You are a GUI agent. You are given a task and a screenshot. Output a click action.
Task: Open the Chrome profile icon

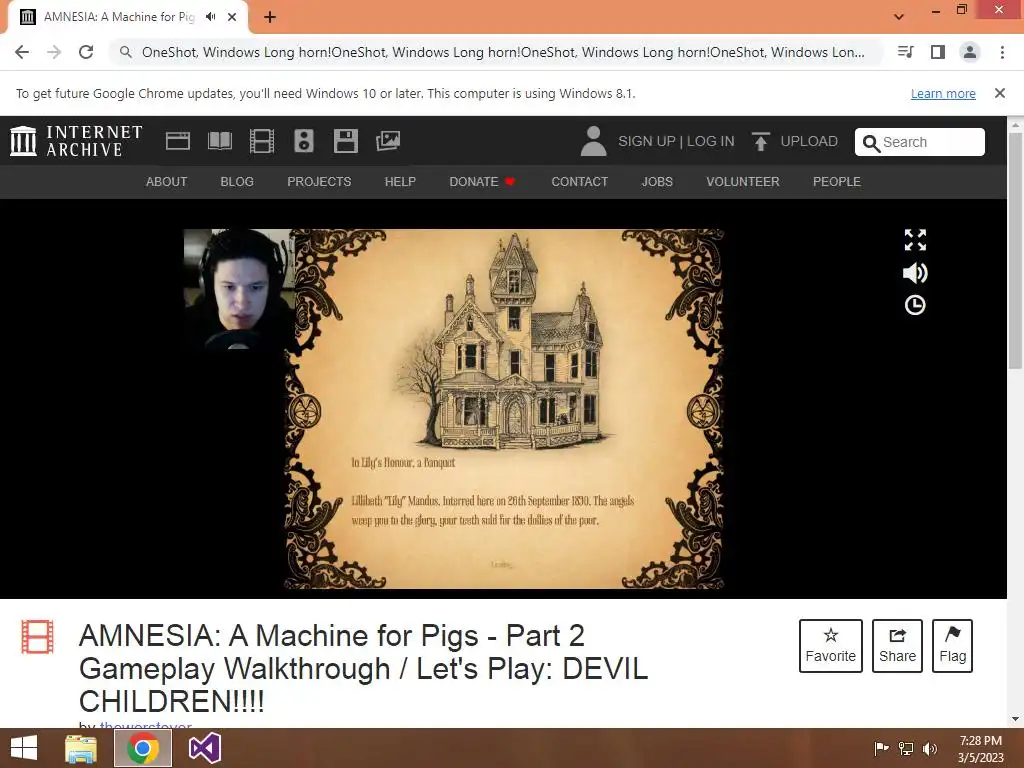click(x=970, y=52)
